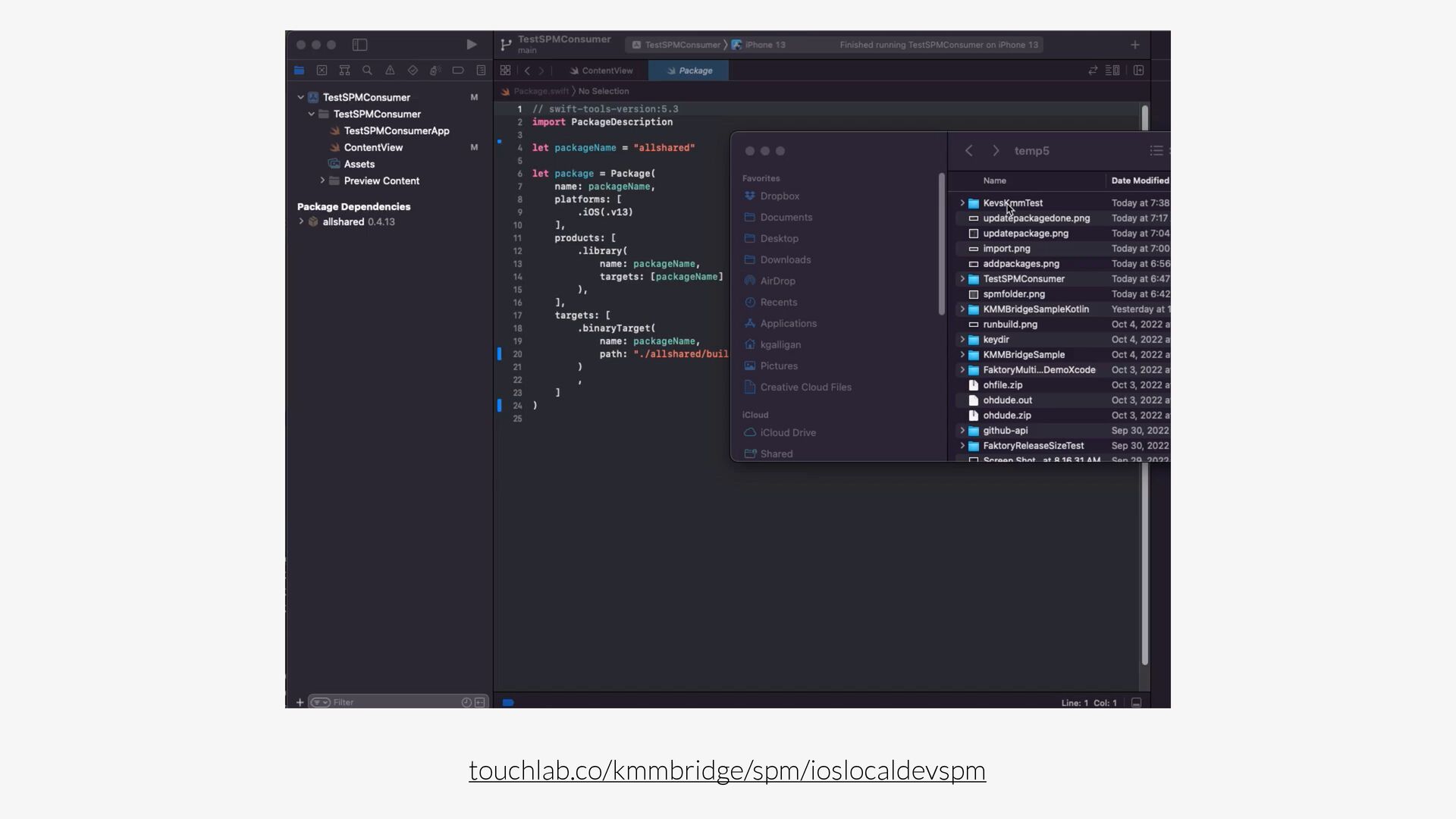1456x819 pixels.
Task: Run the project with the play button
Action: pyautogui.click(x=471, y=45)
